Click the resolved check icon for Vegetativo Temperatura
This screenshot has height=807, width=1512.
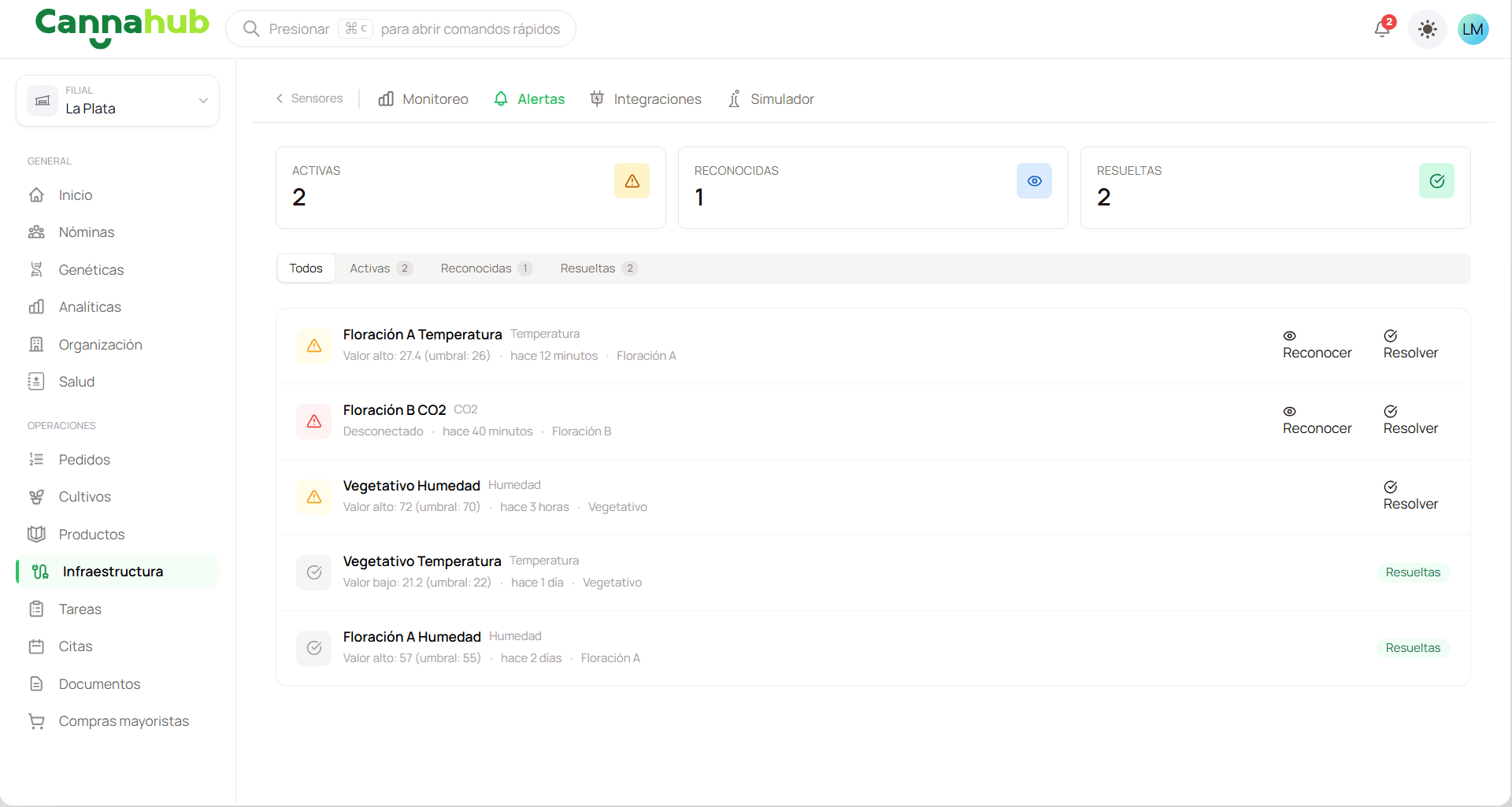pyautogui.click(x=313, y=572)
